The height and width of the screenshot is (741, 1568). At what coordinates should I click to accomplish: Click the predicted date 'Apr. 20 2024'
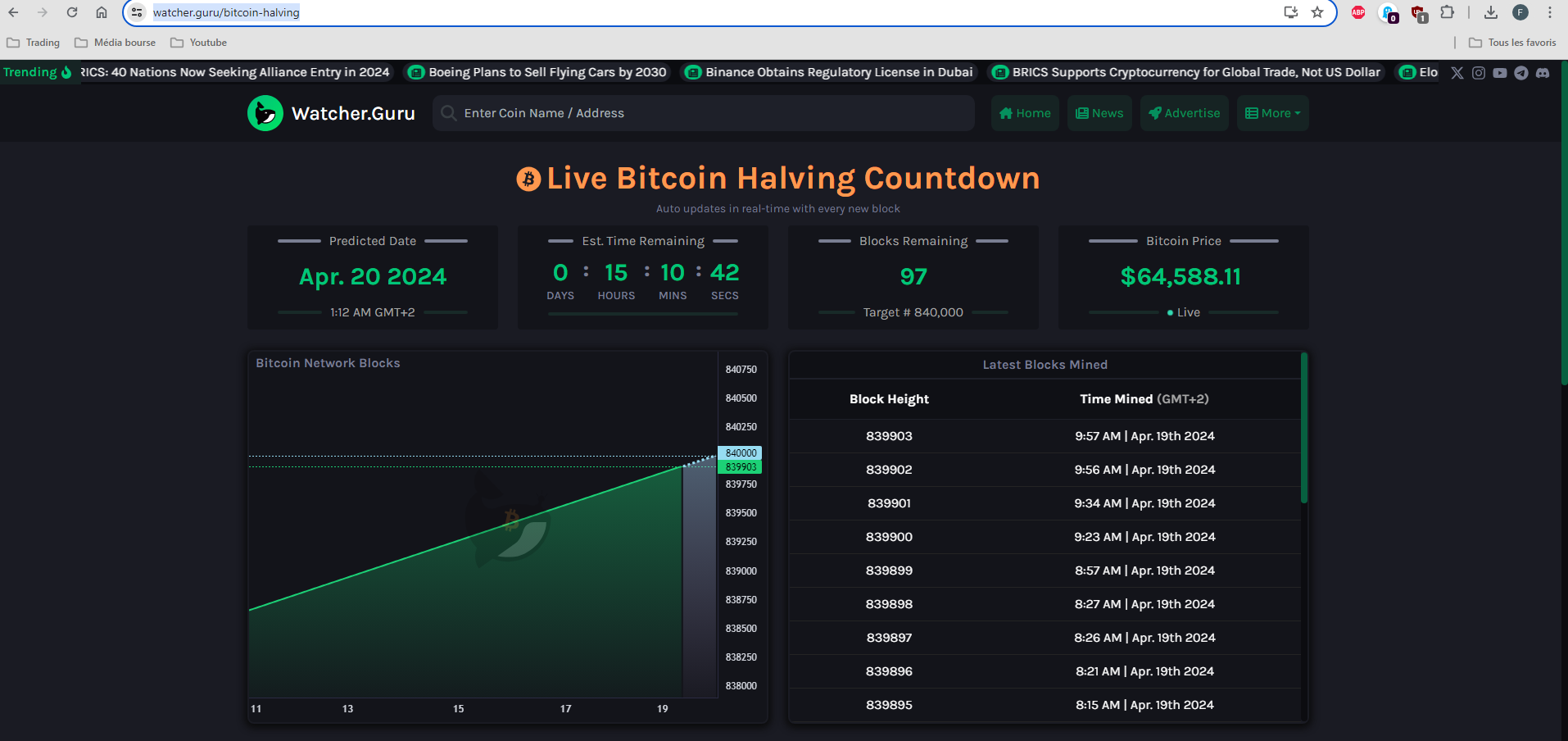click(x=373, y=277)
